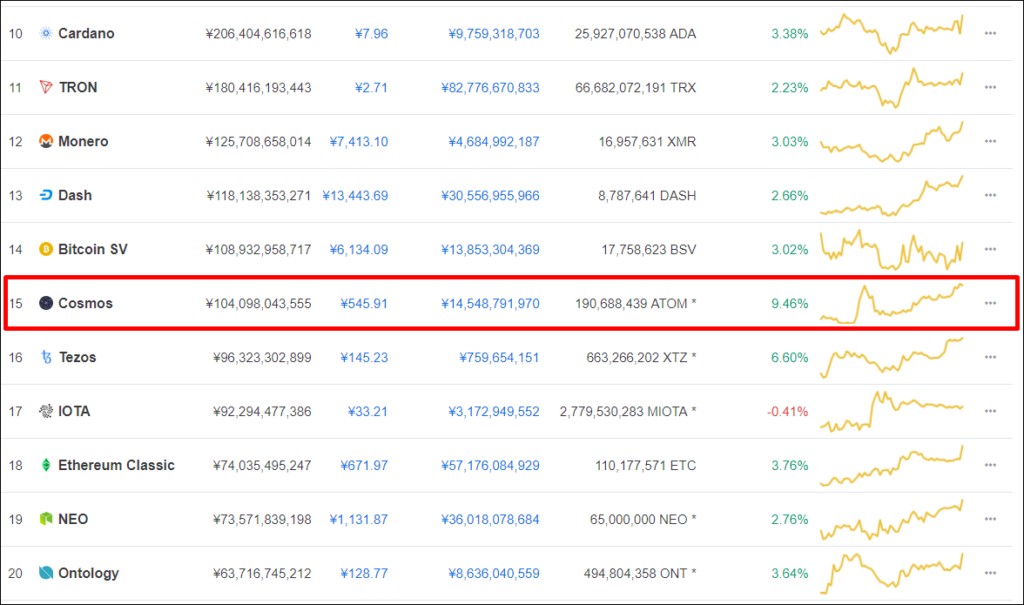
Task: Open the more options menu for TRON
Action: (x=990, y=87)
